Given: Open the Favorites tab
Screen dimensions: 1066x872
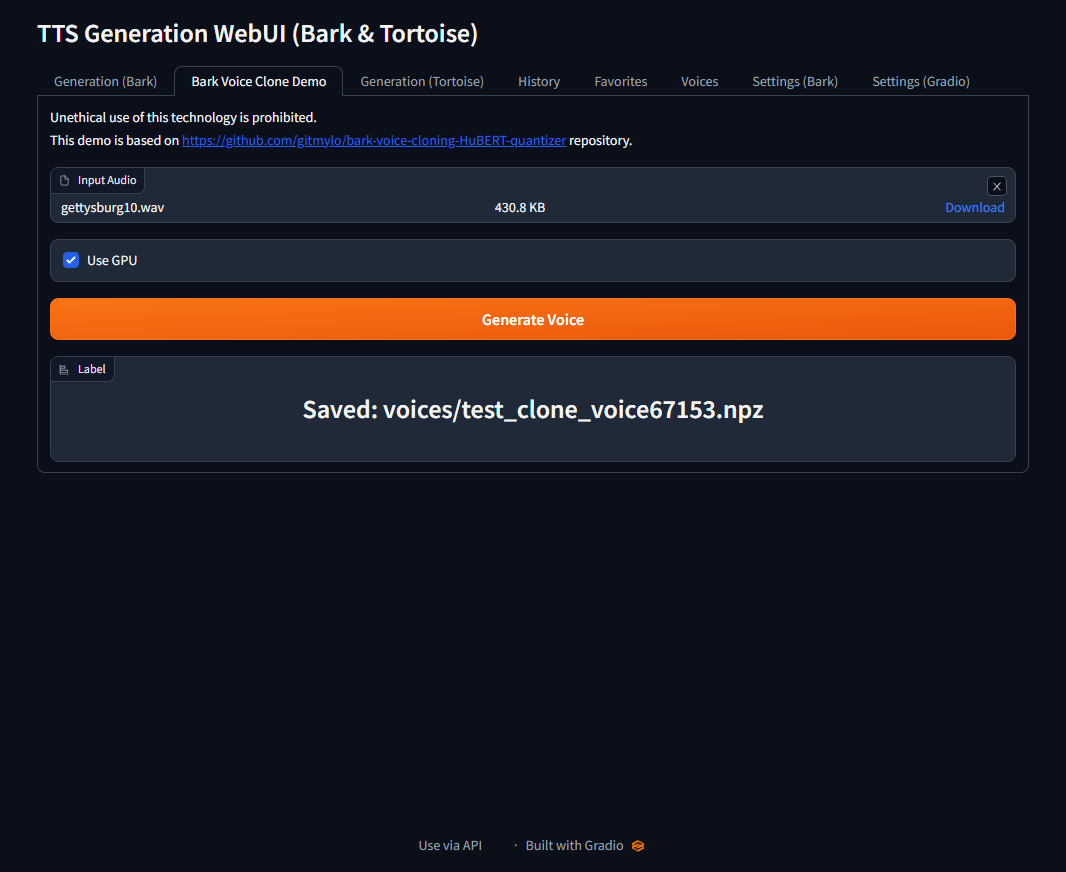Looking at the screenshot, I should [x=621, y=82].
